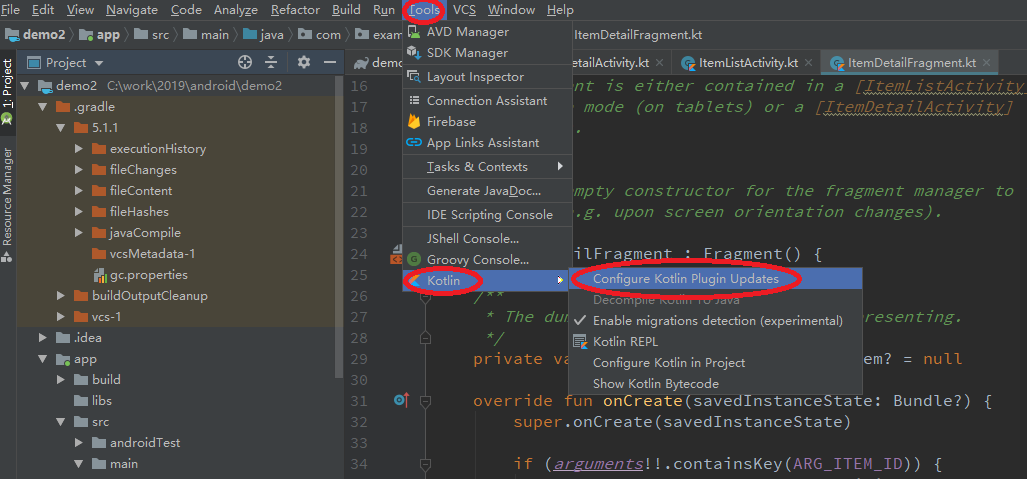Open the Run menu
Screen dimensions: 1027x479
(384, 10)
